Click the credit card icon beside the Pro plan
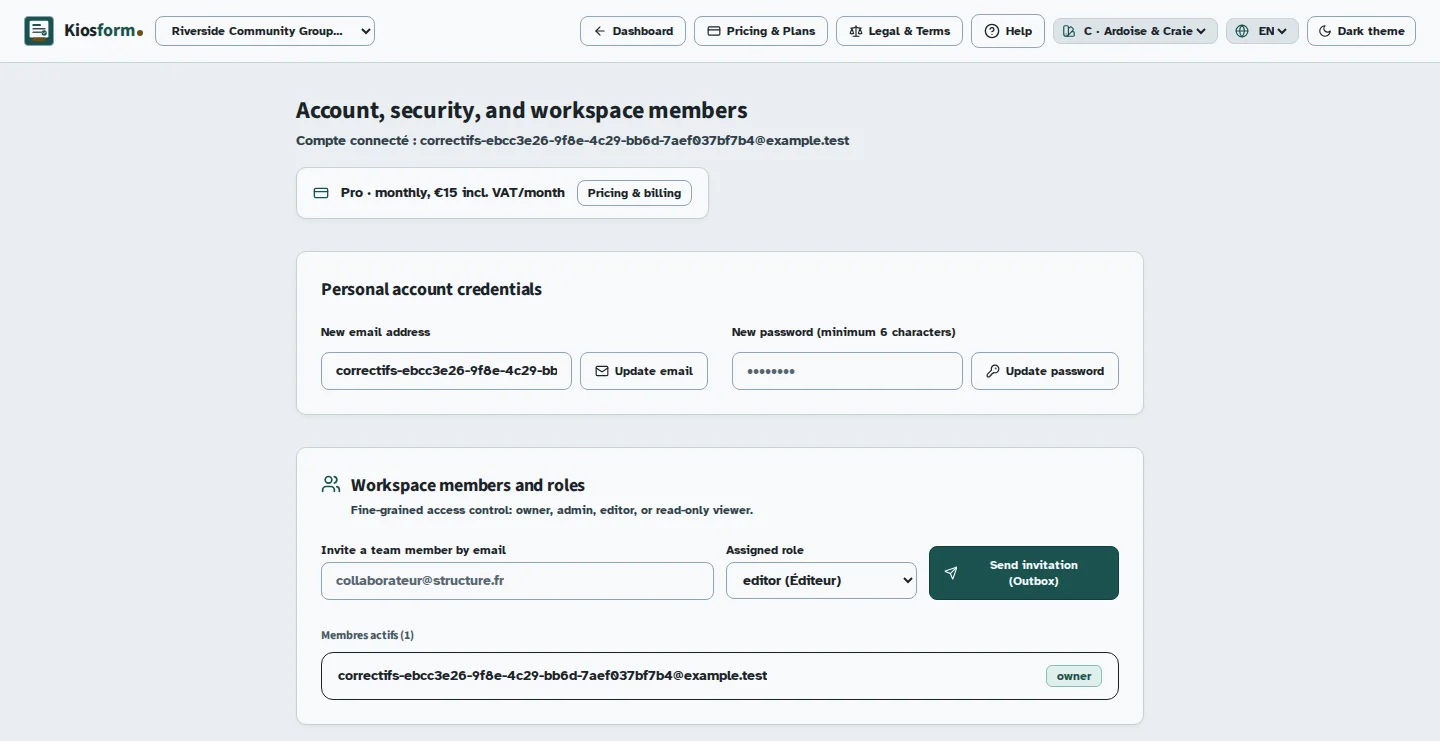The width and height of the screenshot is (1440, 741). (321, 193)
